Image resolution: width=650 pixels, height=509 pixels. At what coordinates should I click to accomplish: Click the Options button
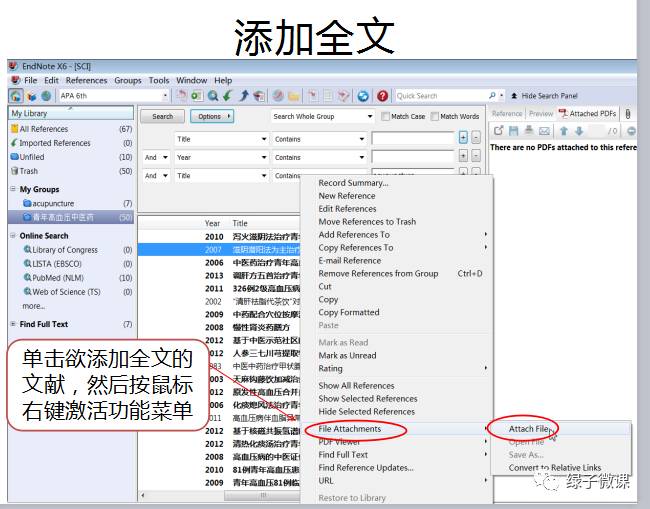pos(212,116)
